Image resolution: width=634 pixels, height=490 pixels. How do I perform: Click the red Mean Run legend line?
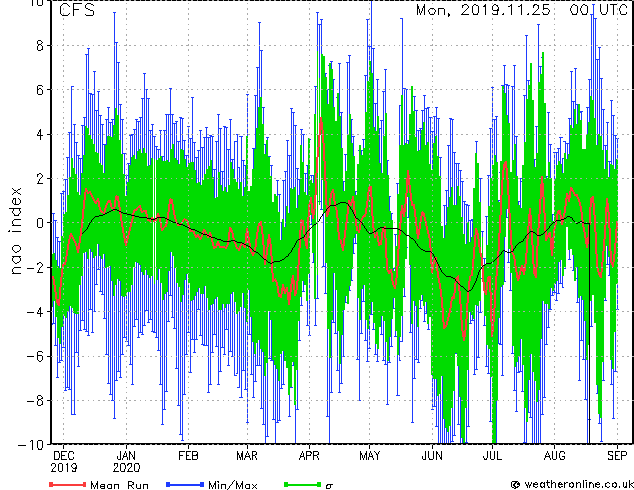68,484
